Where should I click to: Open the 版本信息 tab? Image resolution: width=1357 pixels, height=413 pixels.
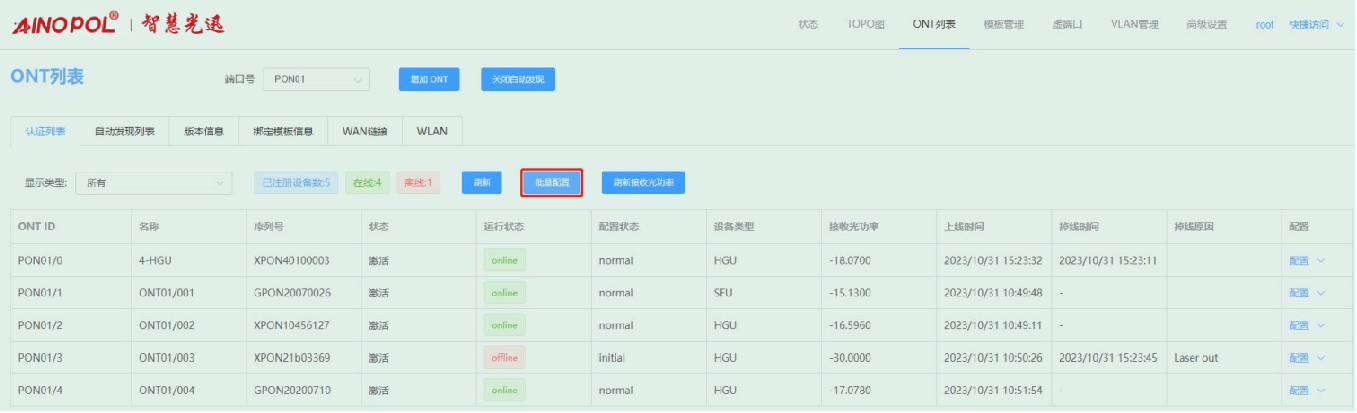click(204, 131)
